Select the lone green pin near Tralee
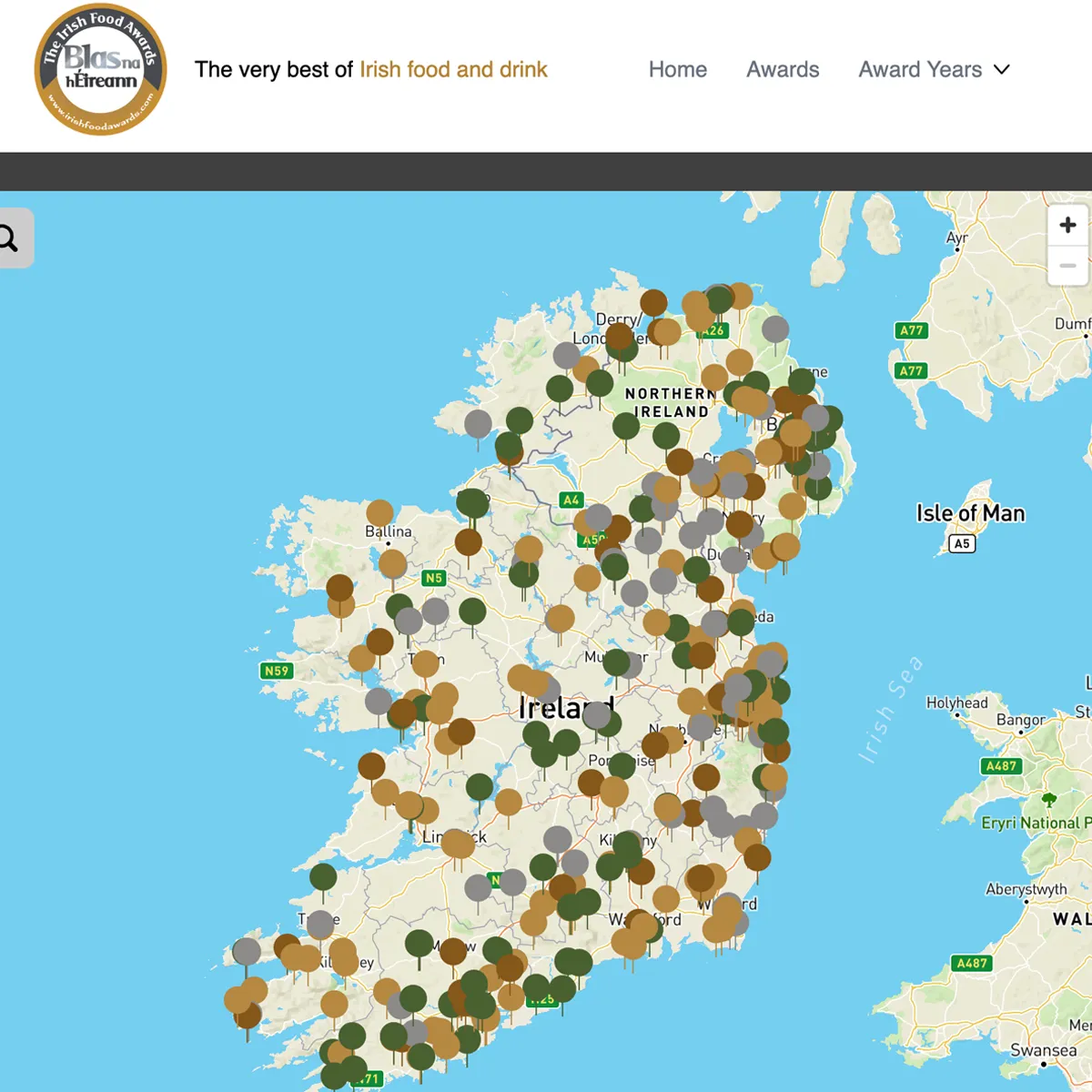 click(x=323, y=876)
